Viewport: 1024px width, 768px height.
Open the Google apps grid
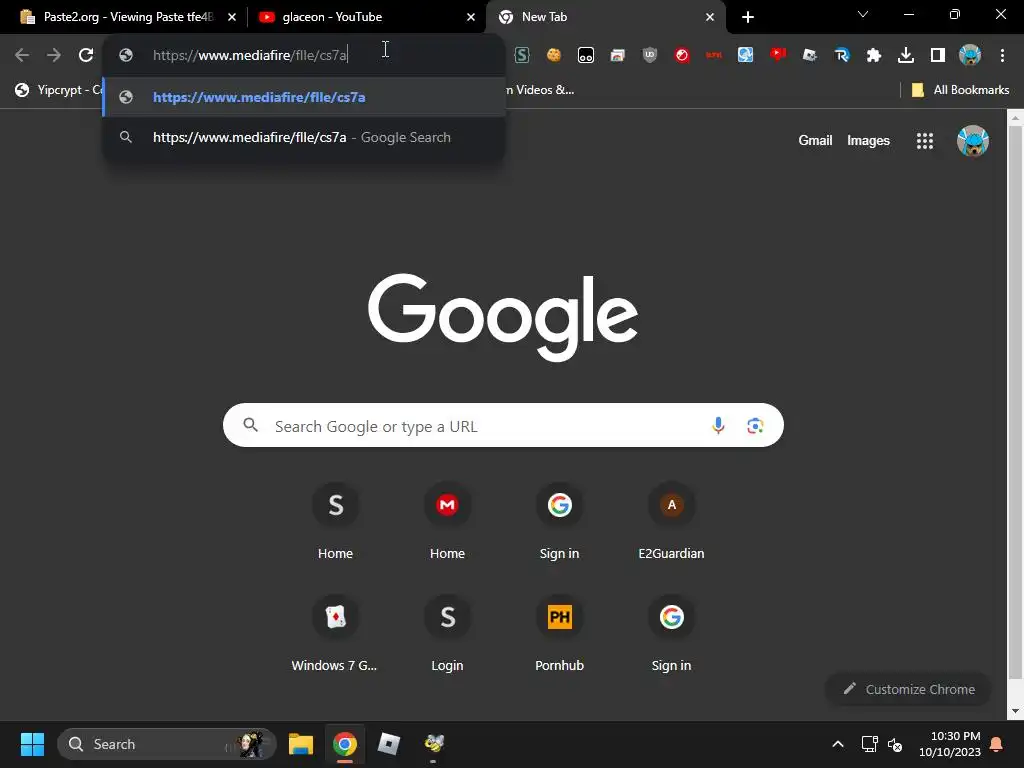[924, 140]
